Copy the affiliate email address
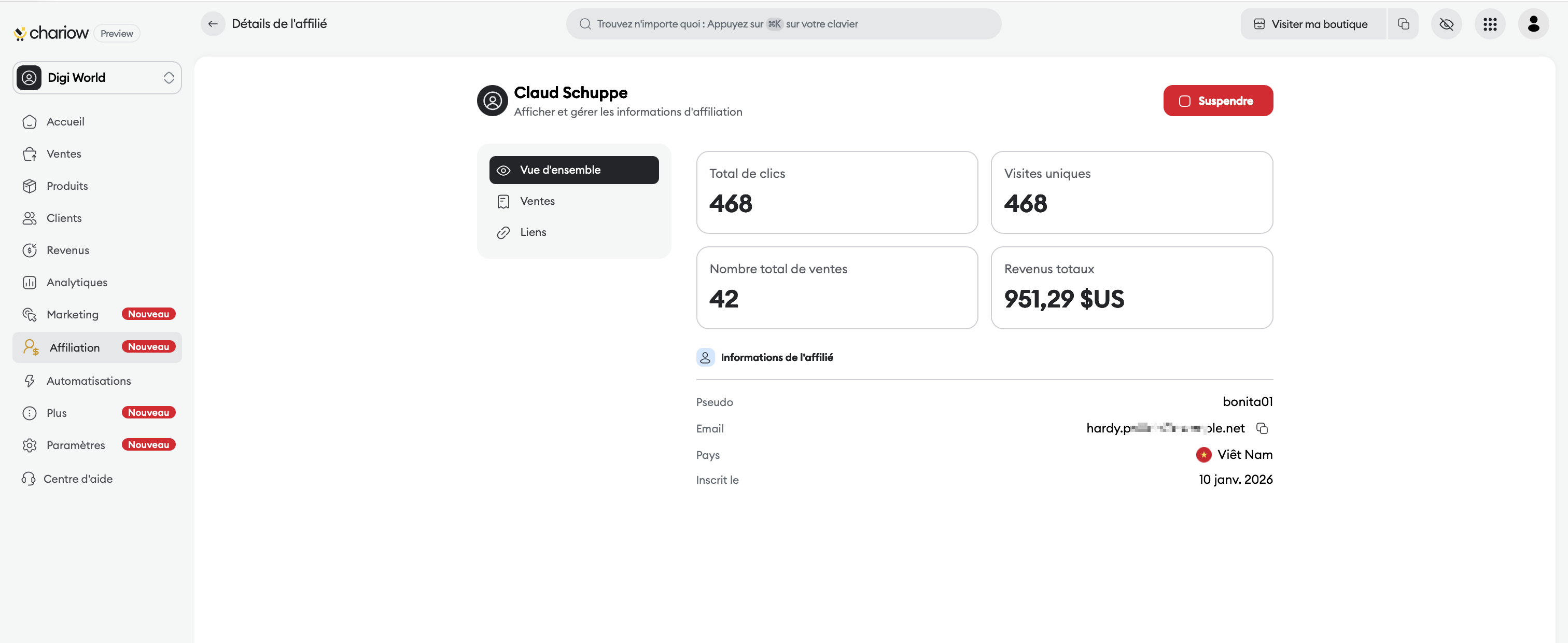This screenshot has height=643, width=1568. point(1262,428)
